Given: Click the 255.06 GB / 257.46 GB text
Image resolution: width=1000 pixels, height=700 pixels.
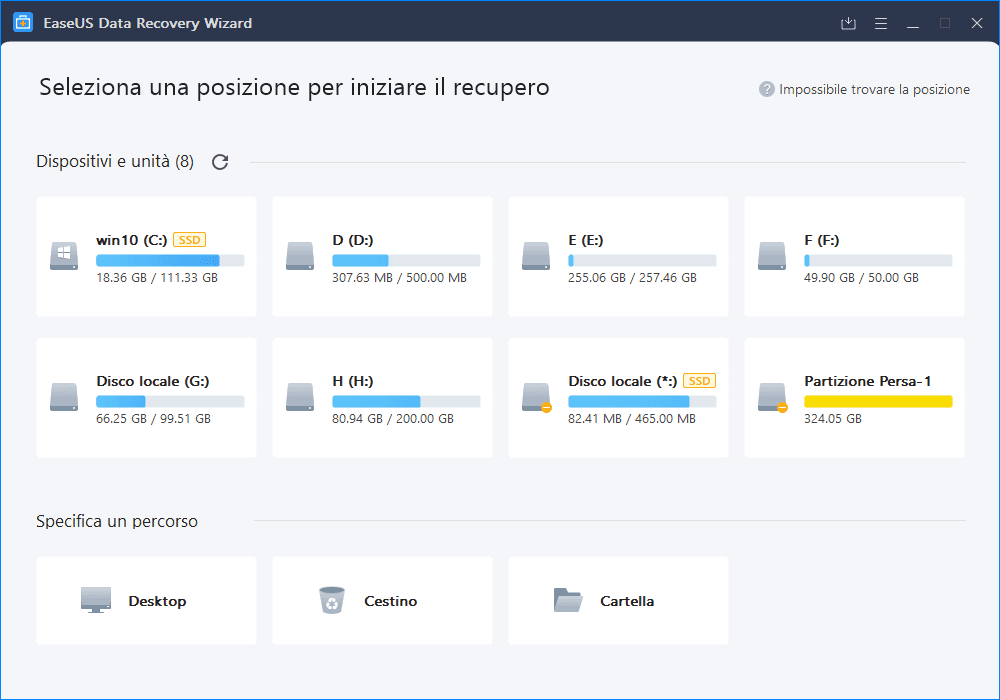Looking at the screenshot, I should tap(632, 278).
